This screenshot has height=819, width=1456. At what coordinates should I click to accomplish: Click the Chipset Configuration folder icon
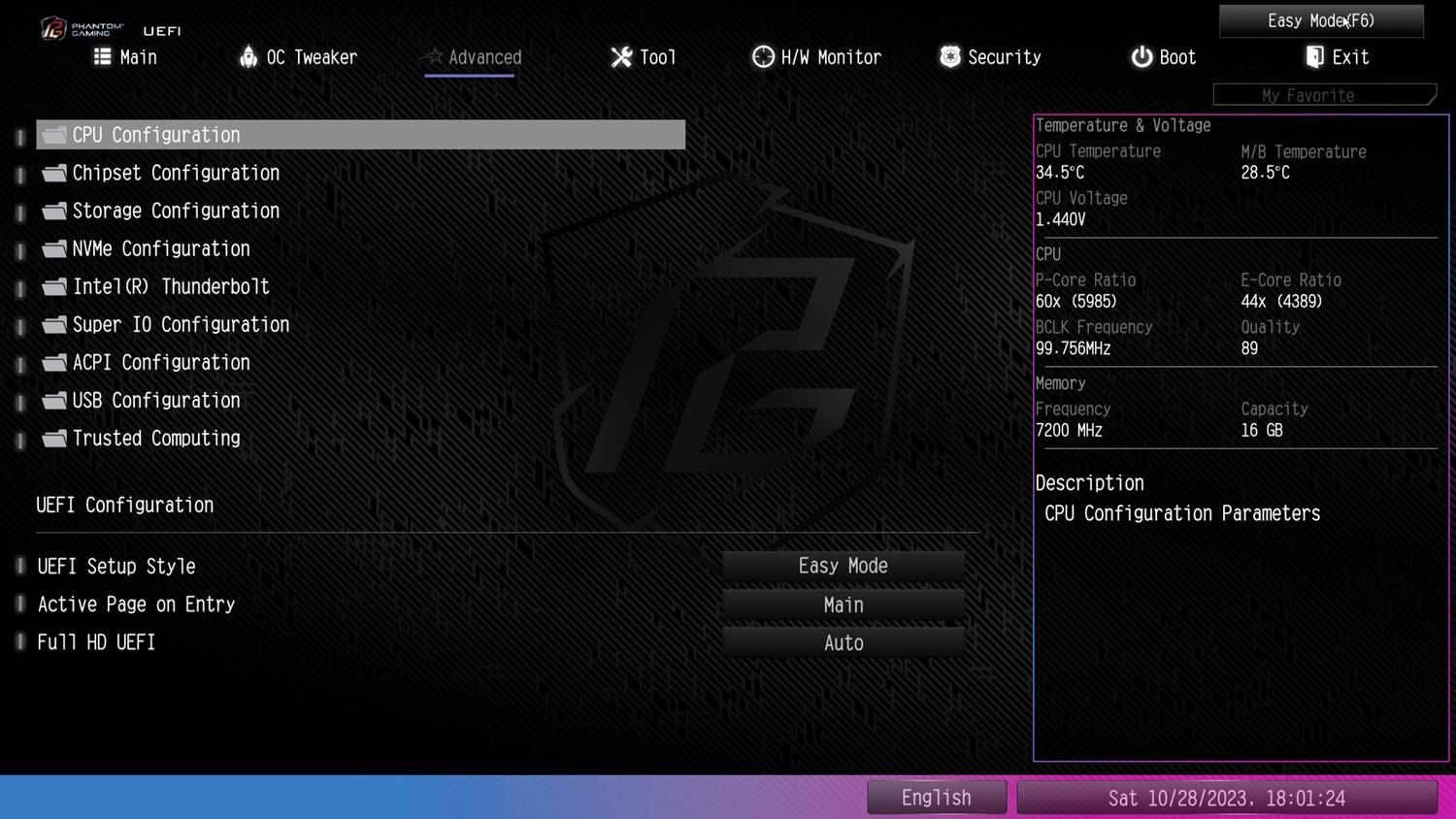(x=55, y=173)
